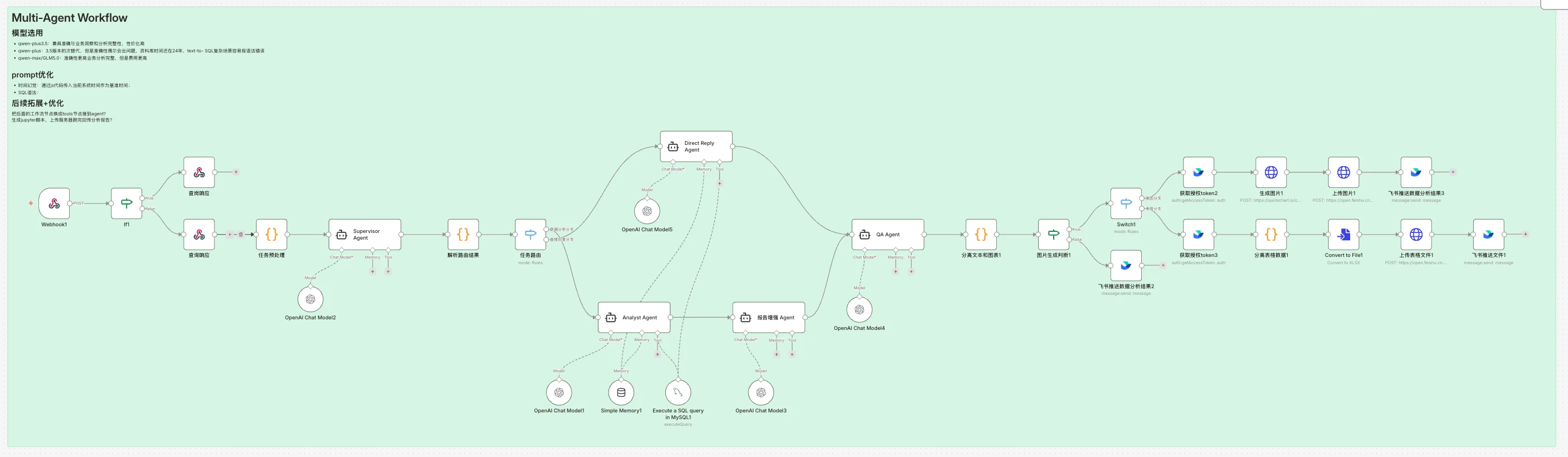1568x457 pixels.
Task: Click the Chat Model connector of Analyst Agent
Action: tap(611, 333)
